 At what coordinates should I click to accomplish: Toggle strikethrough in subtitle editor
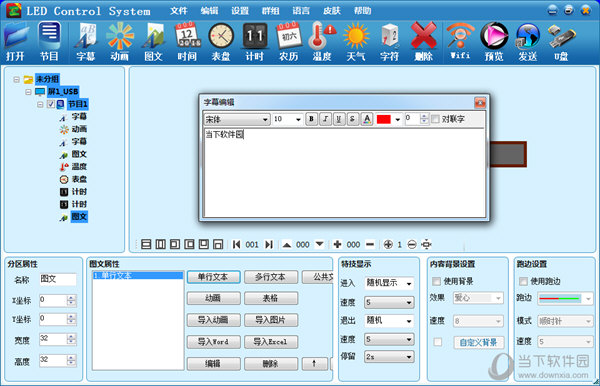coord(352,119)
